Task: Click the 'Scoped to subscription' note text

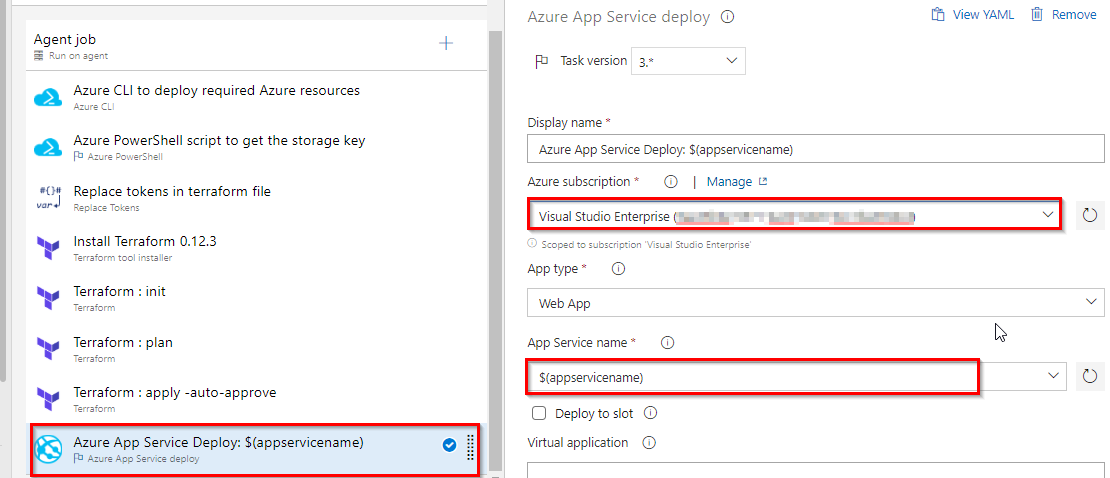Action: tap(646, 244)
